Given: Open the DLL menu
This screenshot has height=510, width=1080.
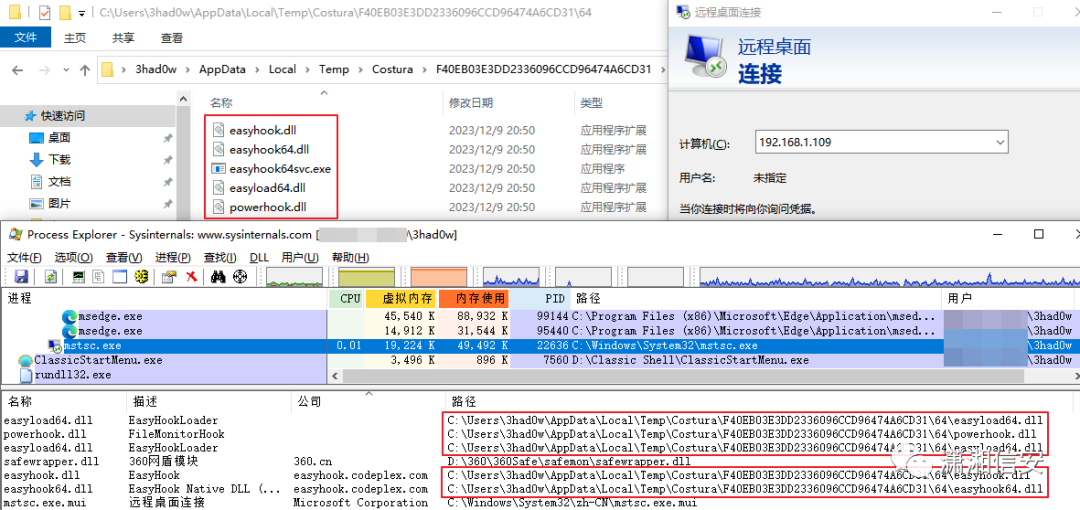Looking at the screenshot, I should (259, 257).
